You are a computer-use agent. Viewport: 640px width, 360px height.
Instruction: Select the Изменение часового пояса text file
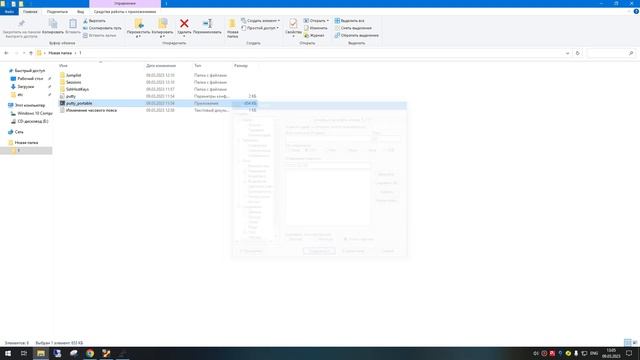pyautogui.click(x=91, y=110)
